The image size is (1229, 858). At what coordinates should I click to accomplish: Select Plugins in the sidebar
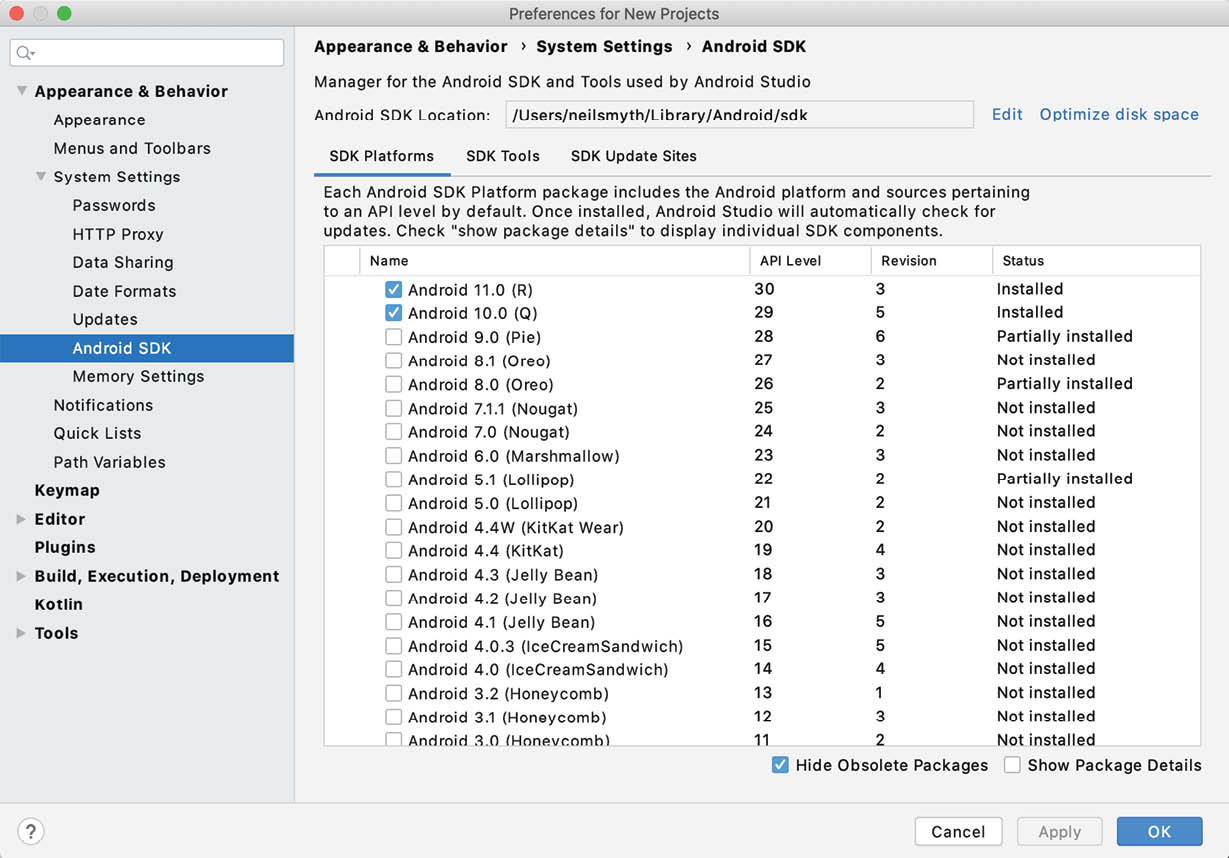tap(65, 547)
